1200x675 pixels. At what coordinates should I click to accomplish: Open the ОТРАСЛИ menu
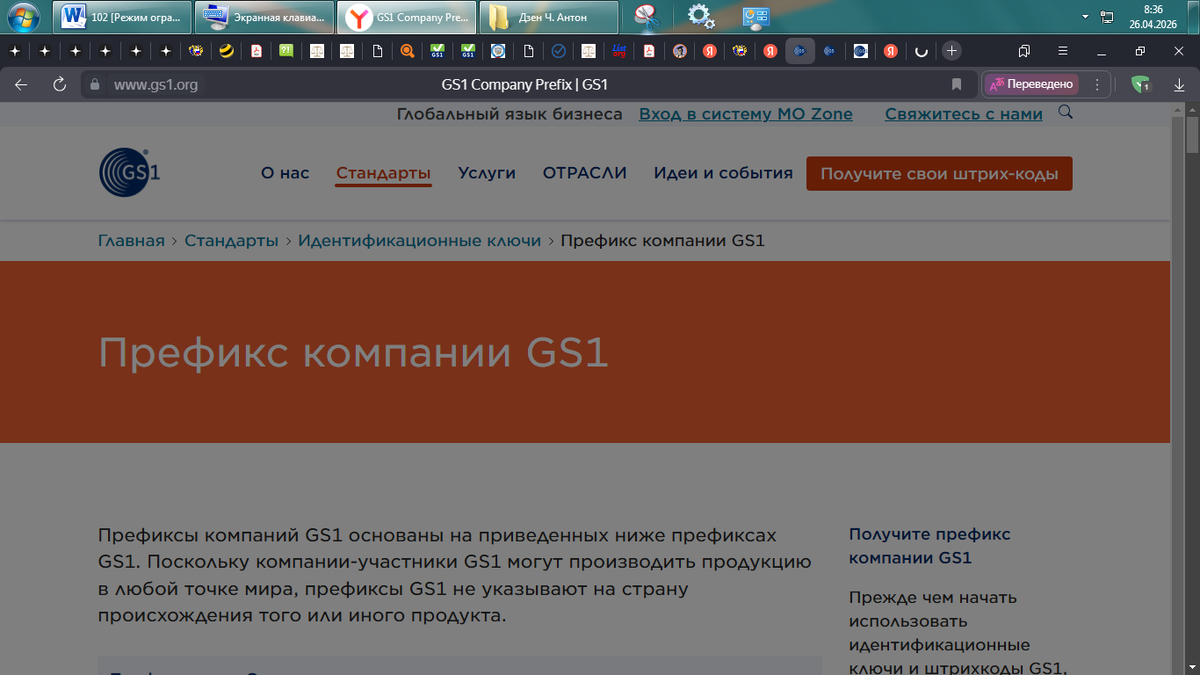(585, 173)
